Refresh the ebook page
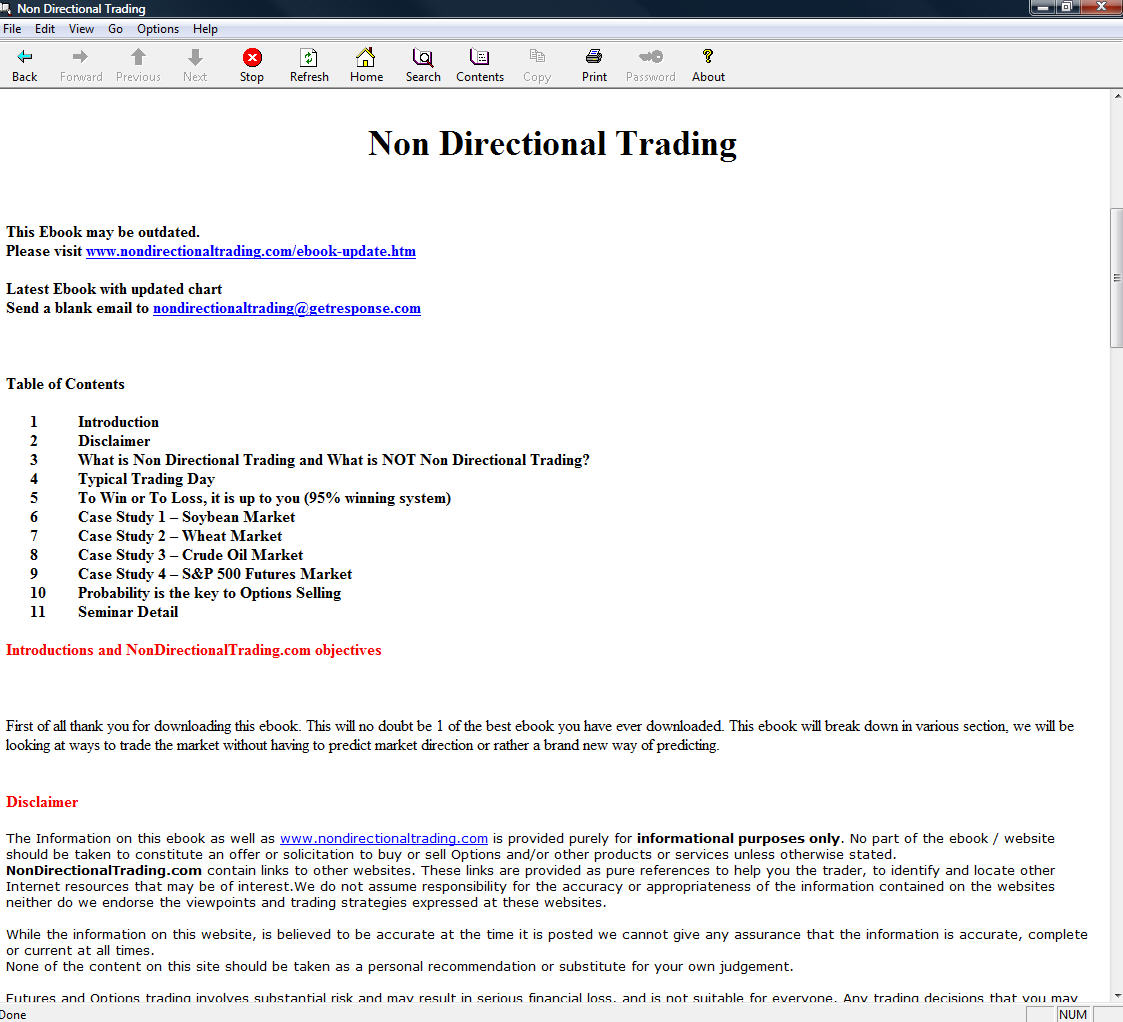Image resolution: width=1123 pixels, height=1022 pixels. (x=309, y=65)
